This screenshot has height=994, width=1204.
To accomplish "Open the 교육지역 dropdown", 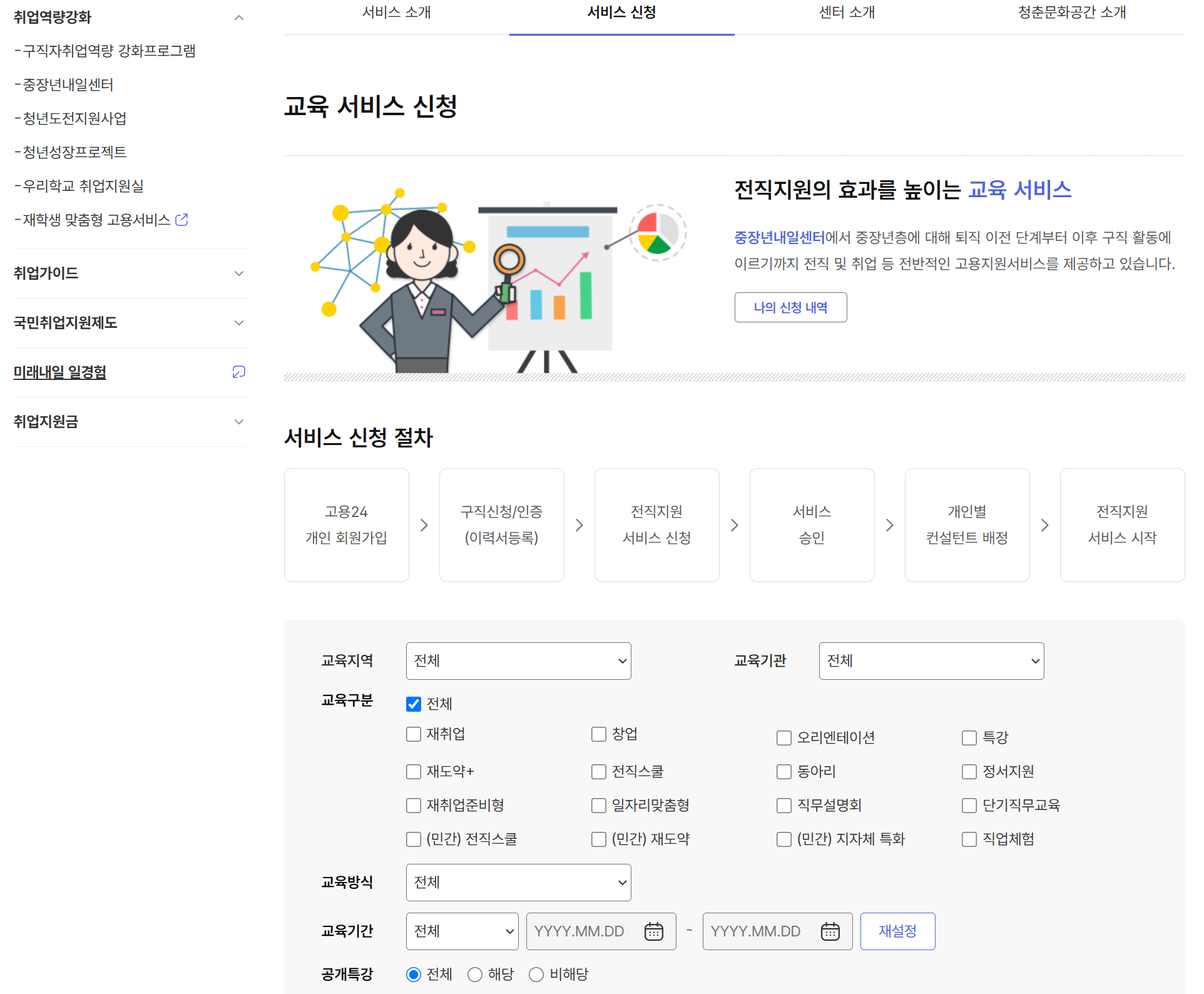I will tap(518, 660).
